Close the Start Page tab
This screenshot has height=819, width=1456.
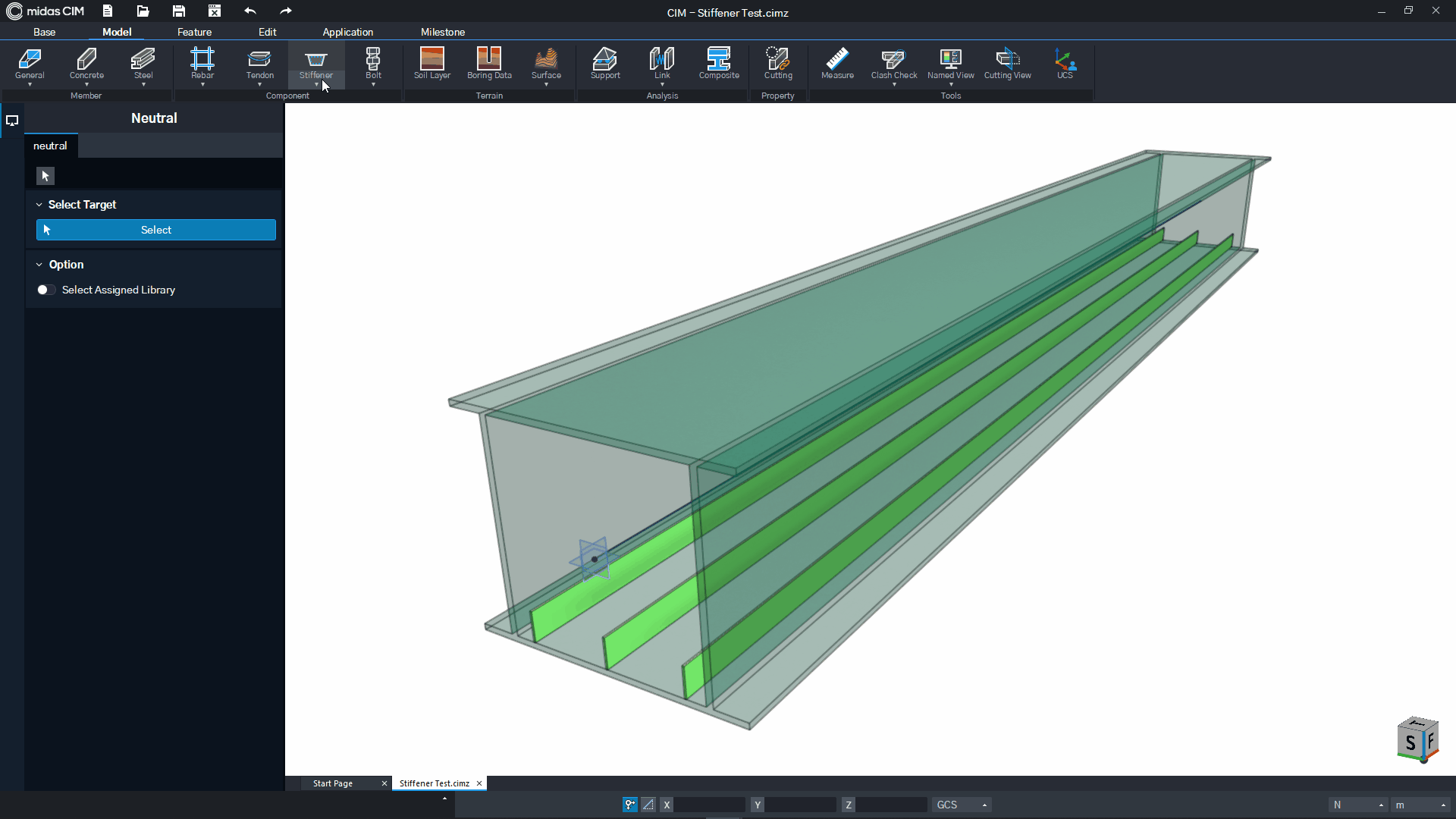click(x=384, y=783)
